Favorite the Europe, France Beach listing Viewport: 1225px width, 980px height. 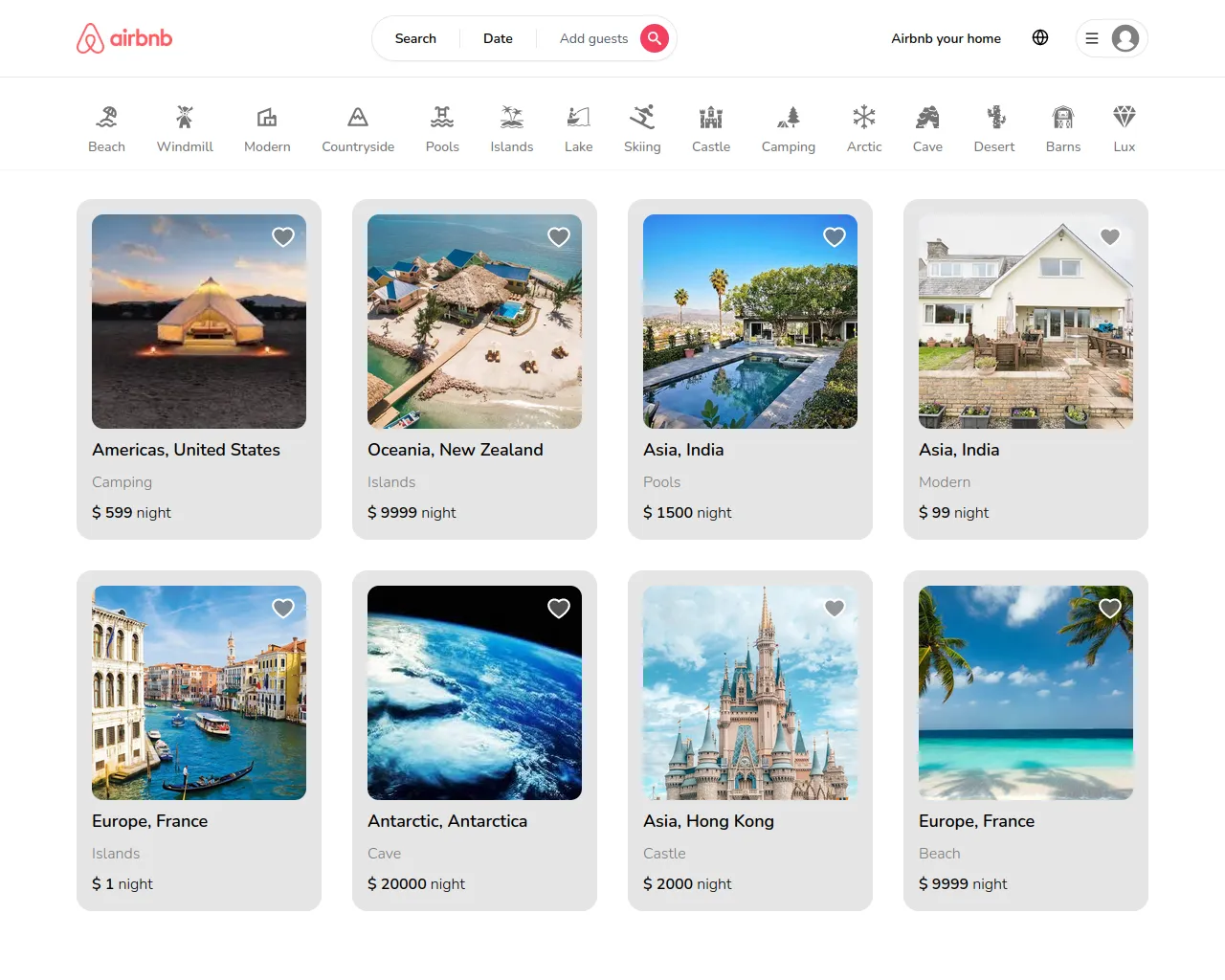(1110, 608)
